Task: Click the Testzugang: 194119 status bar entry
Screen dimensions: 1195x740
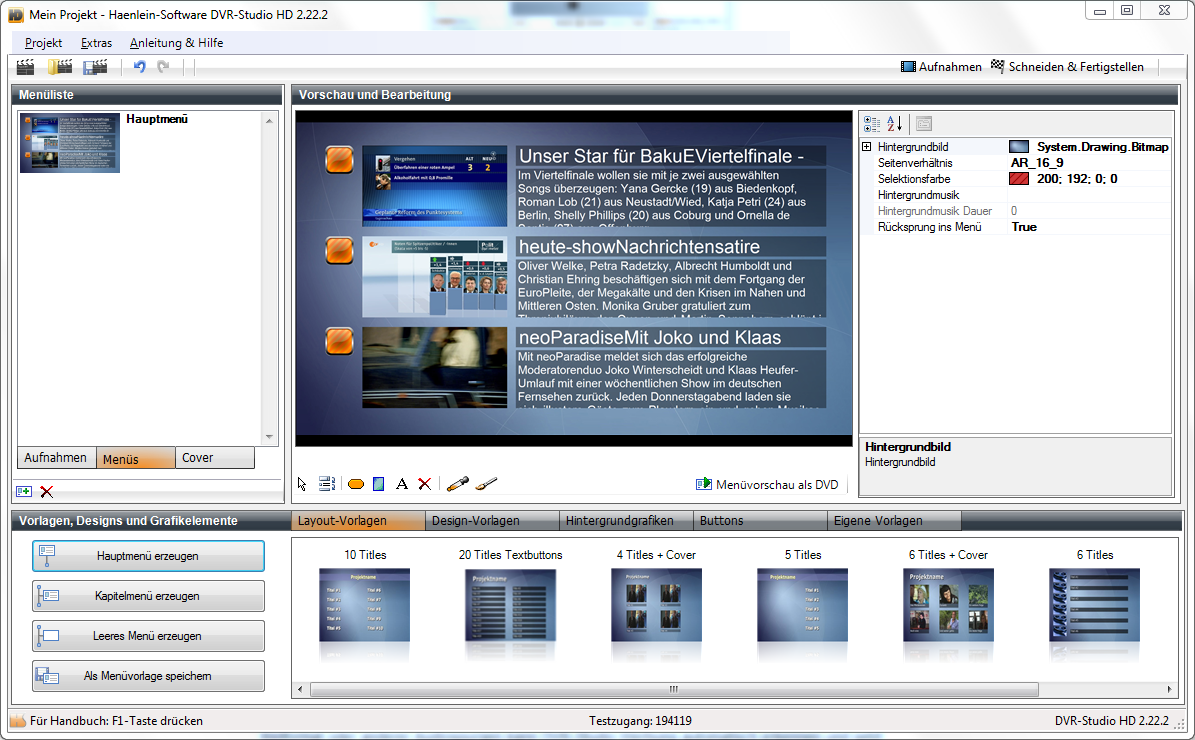Action: pos(640,721)
